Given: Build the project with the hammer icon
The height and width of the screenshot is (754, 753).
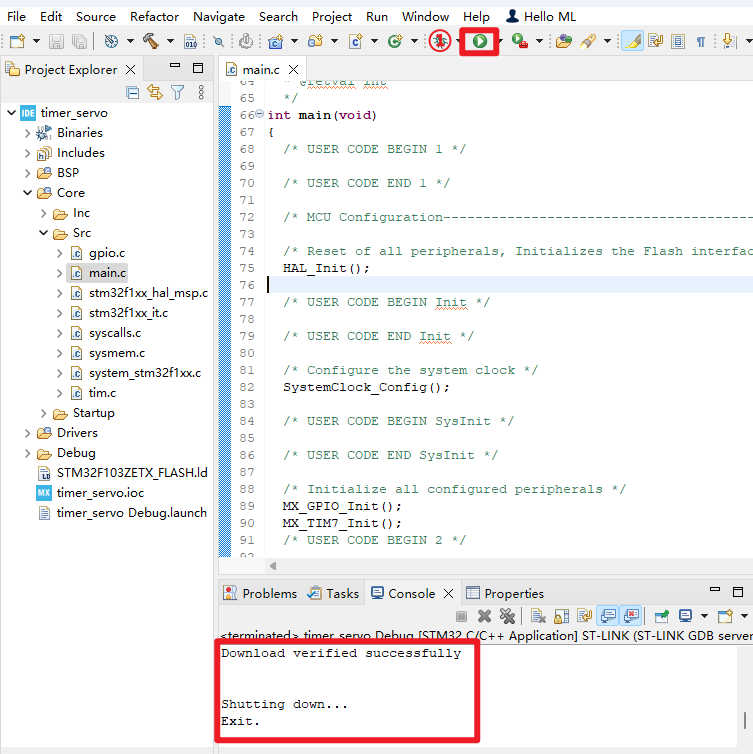Looking at the screenshot, I should point(151,41).
